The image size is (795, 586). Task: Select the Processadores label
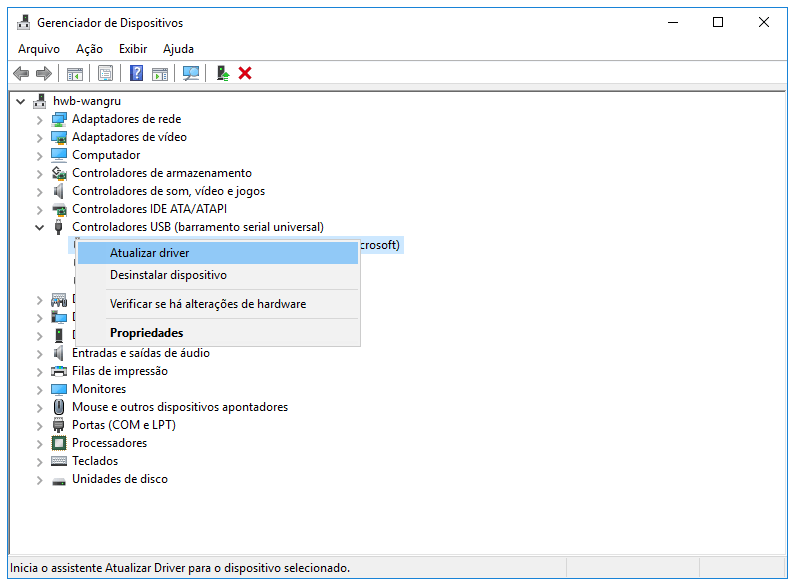pos(110,443)
